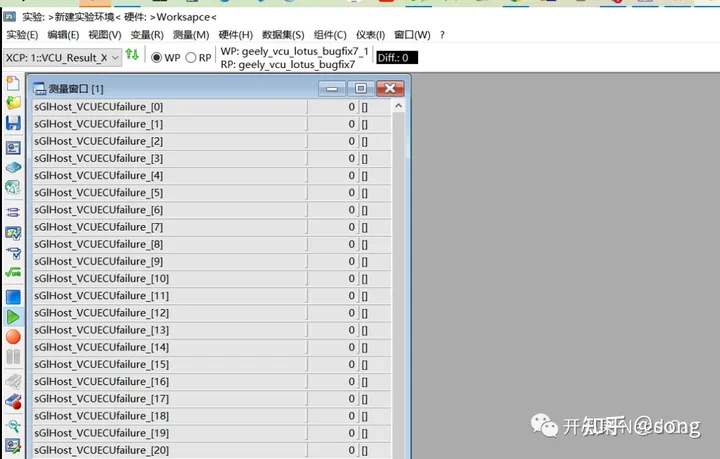Select row sGlHost_VCUECUfailure_[5]

(x=212, y=192)
